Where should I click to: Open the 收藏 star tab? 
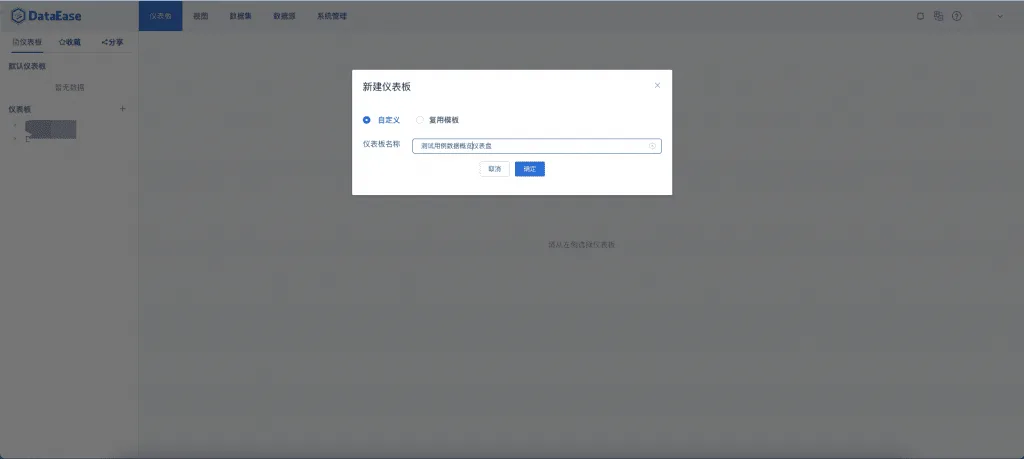pos(70,42)
